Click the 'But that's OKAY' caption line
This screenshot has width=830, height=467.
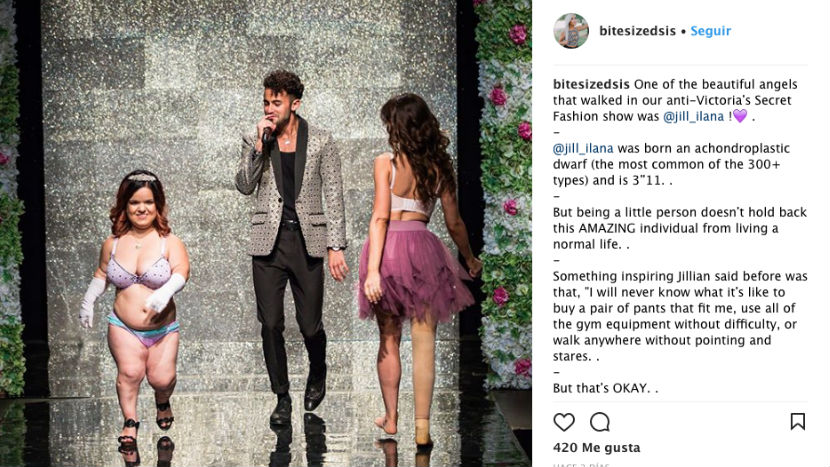tap(606, 388)
